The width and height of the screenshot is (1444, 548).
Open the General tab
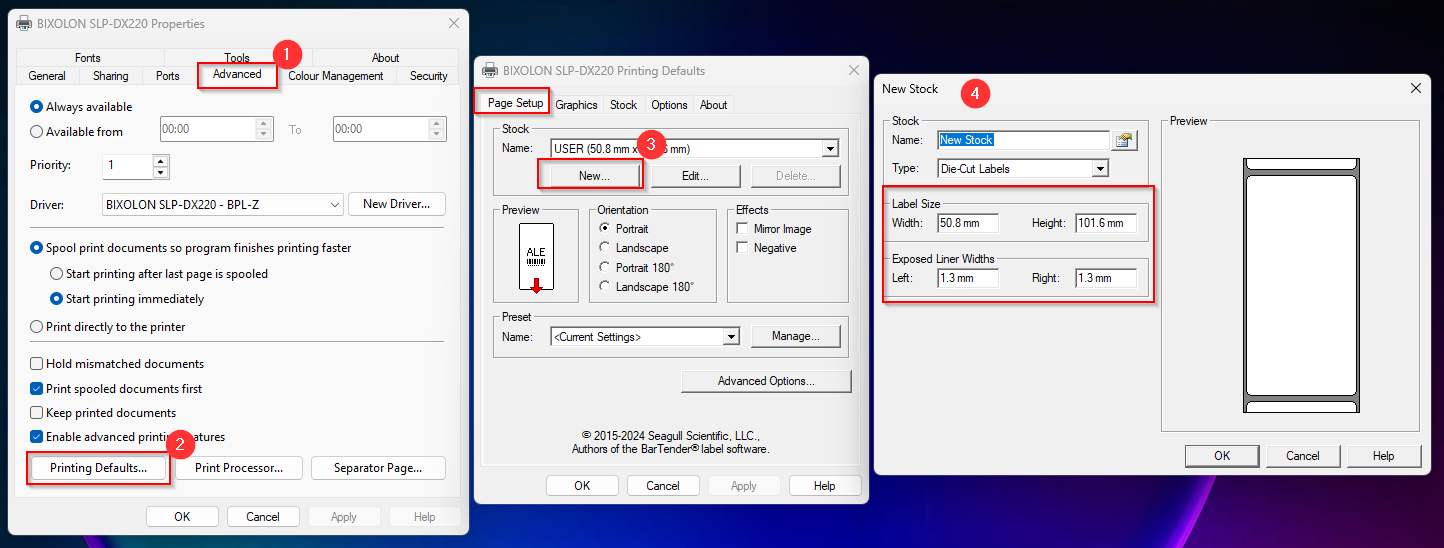coord(47,76)
